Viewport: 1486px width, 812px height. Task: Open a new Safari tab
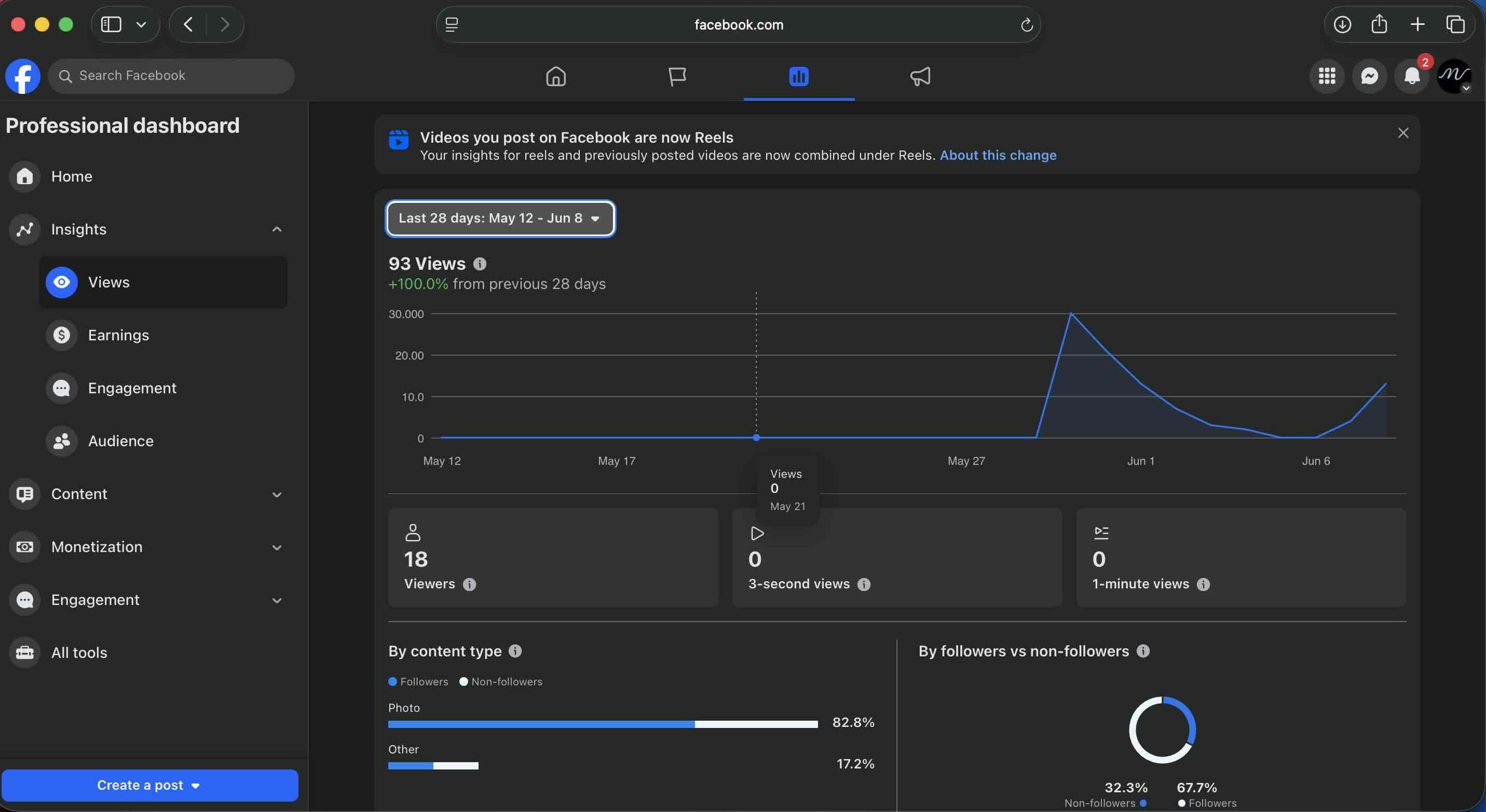click(x=1417, y=24)
